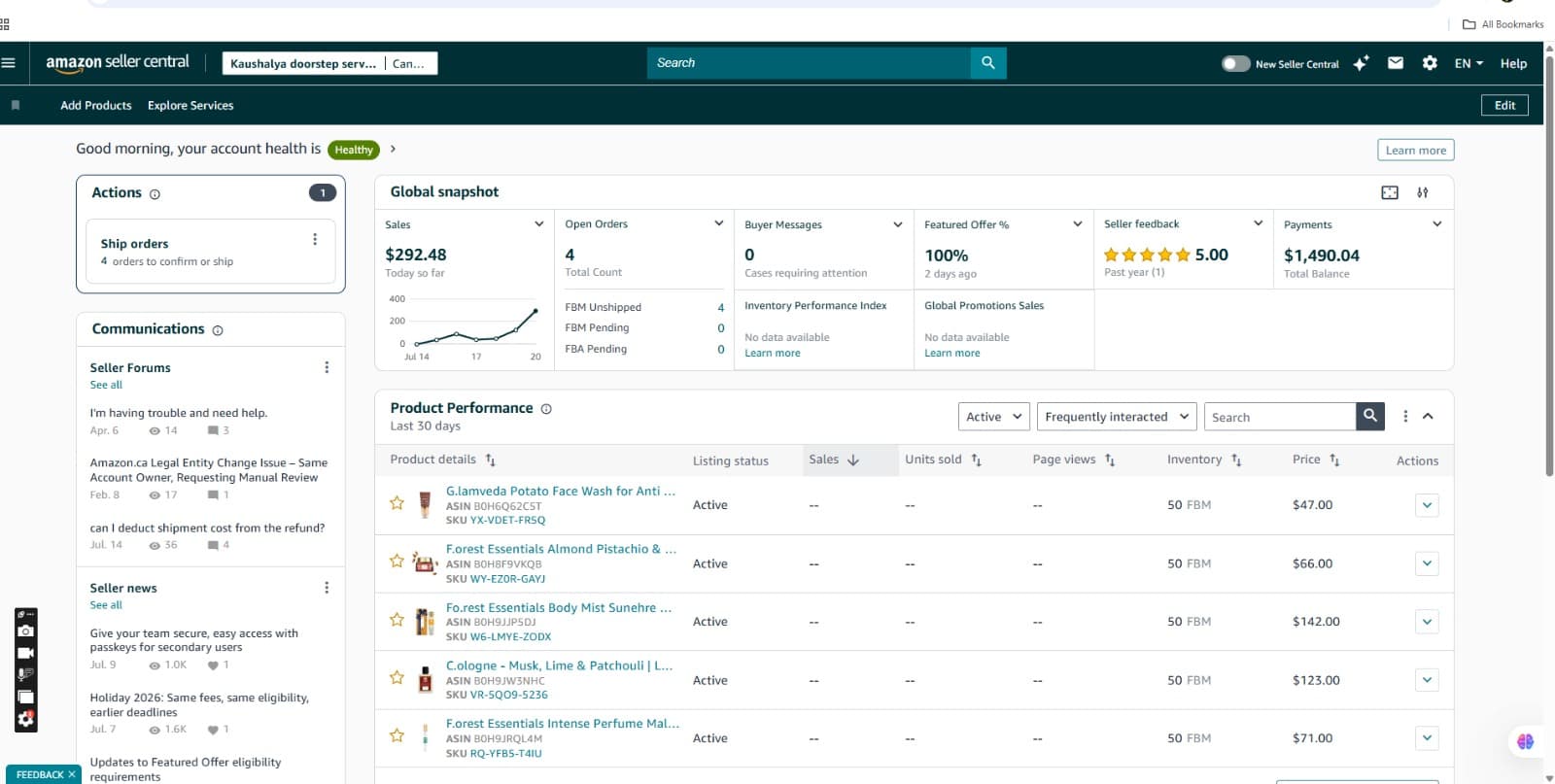Open the EN language dropdown
The width and height of the screenshot is (1555, 784).
[x=1469, y=63]
